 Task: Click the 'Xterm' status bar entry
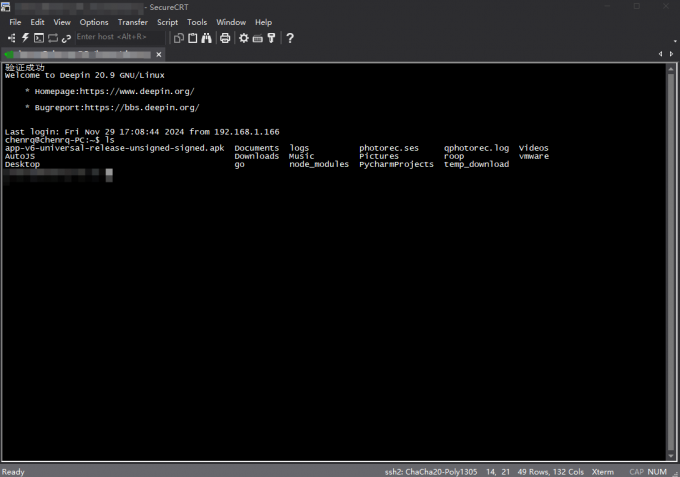coord(603,472)
